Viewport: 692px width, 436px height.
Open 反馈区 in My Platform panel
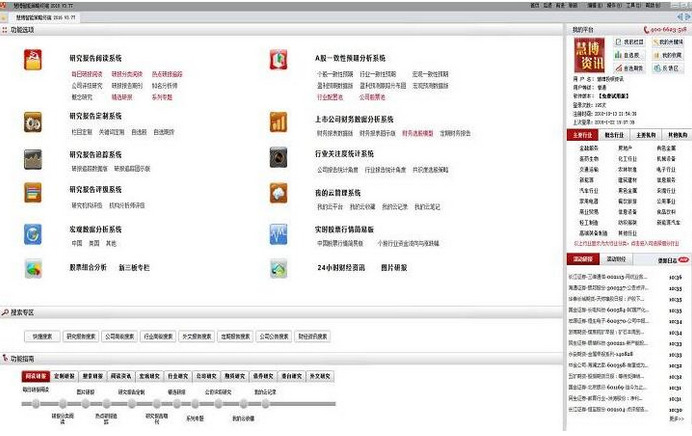pyautogui.click(x=666, y=68)
